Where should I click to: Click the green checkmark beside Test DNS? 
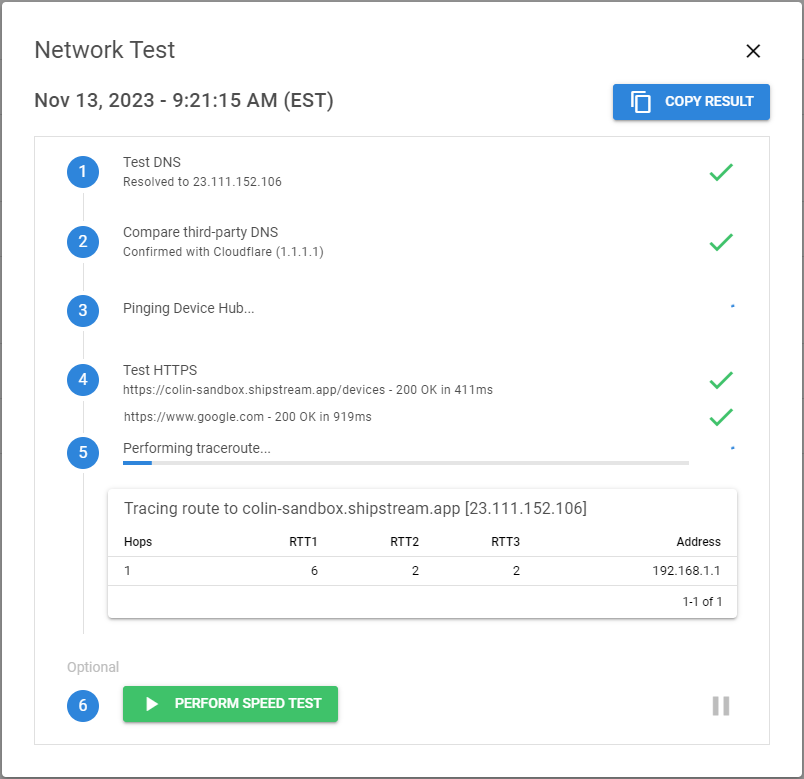pyautogui.click(x=721, y=172)
